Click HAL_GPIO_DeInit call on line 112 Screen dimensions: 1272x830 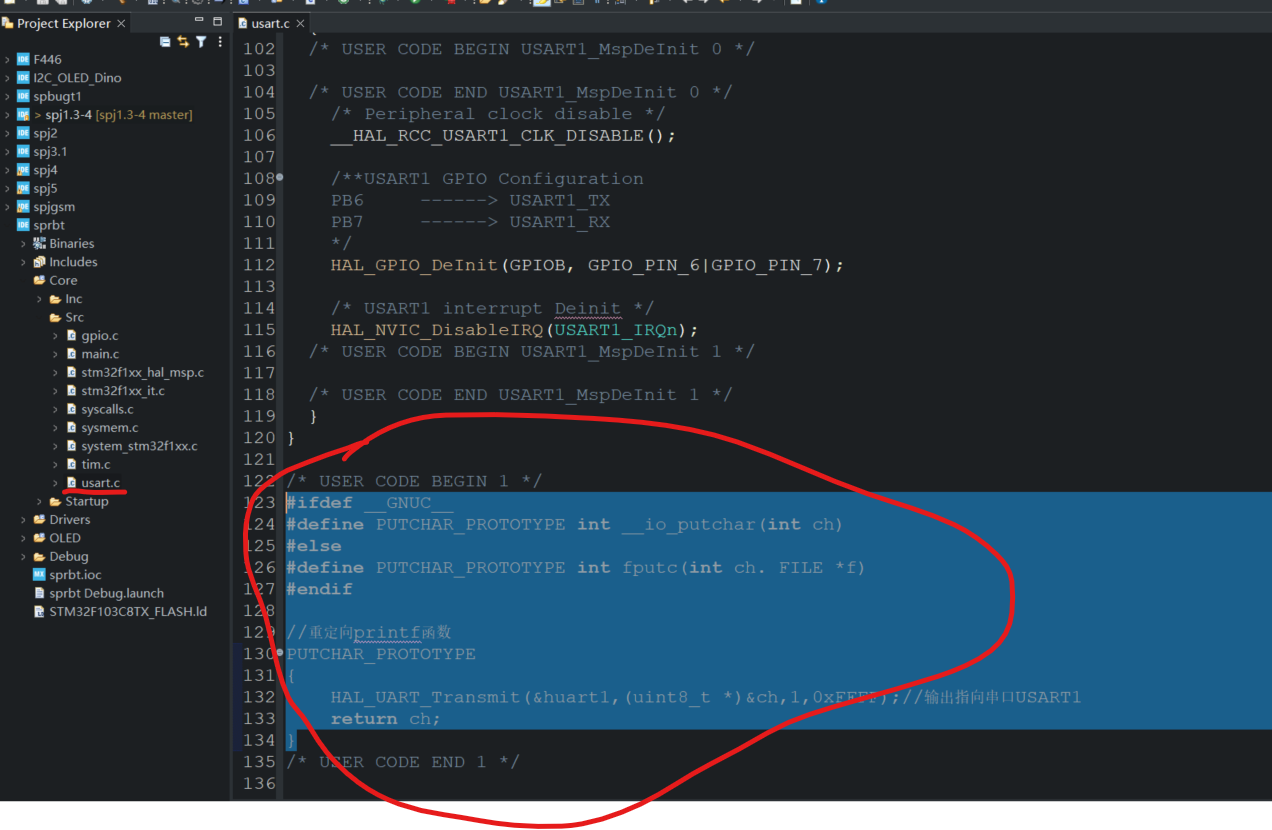click(x=414, y=265)
